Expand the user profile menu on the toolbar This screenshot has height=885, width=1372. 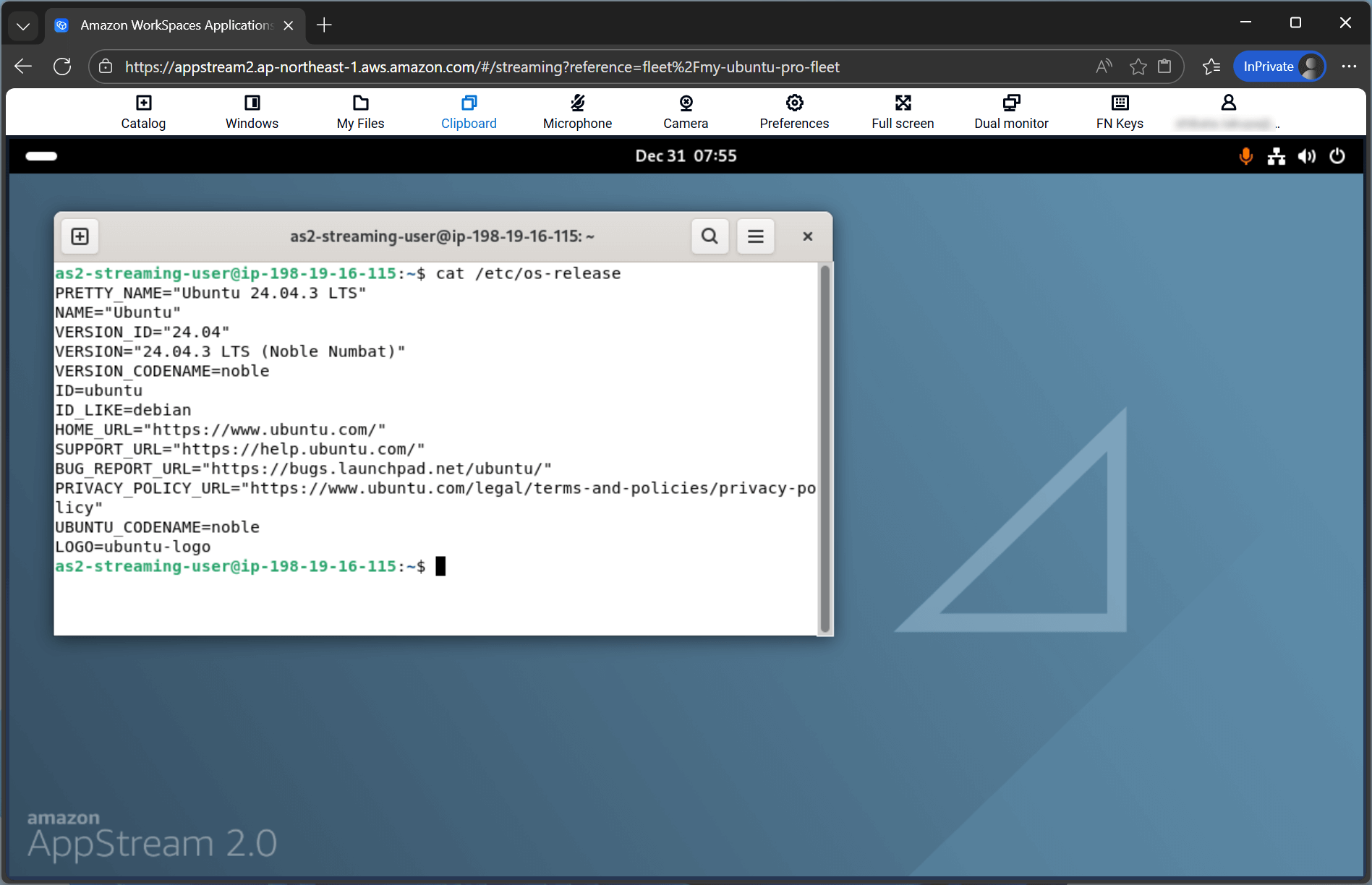click(1227, 111)
